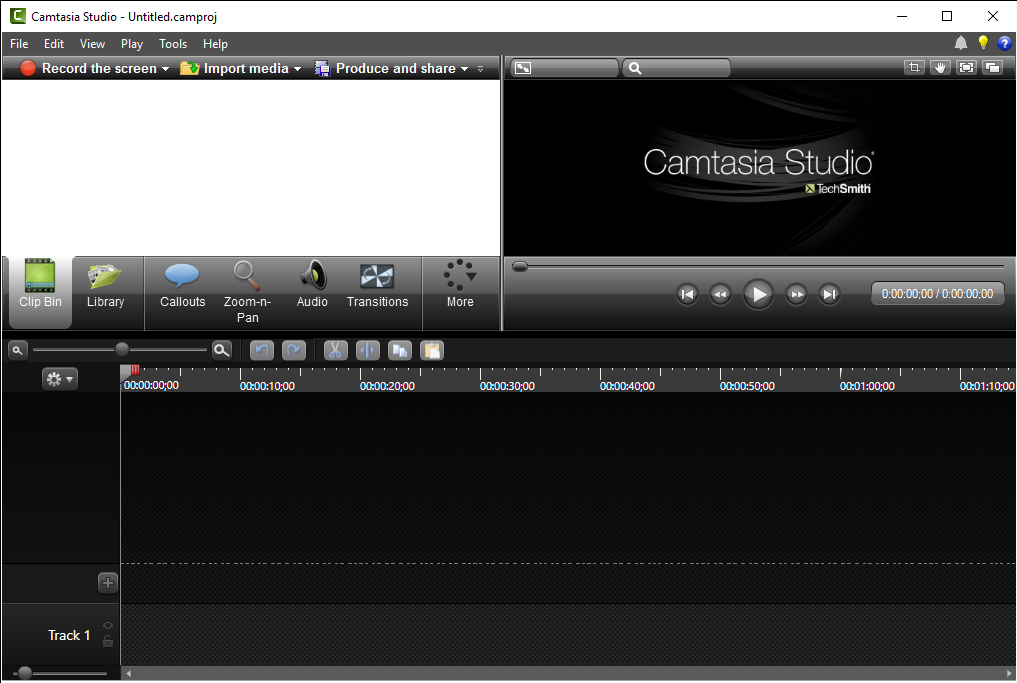The height and width of the screenshot is (683, 1017).
Task: Click timeline zoom slider handle
Action: 122,350
